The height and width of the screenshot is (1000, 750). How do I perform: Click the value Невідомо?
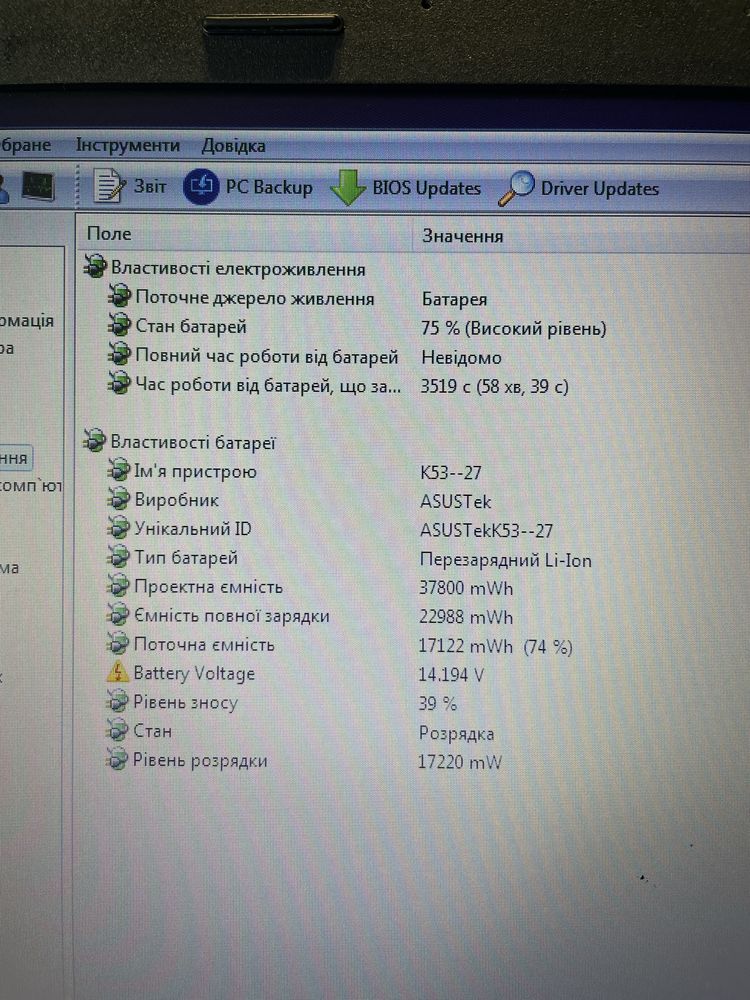tap(461, 357)
